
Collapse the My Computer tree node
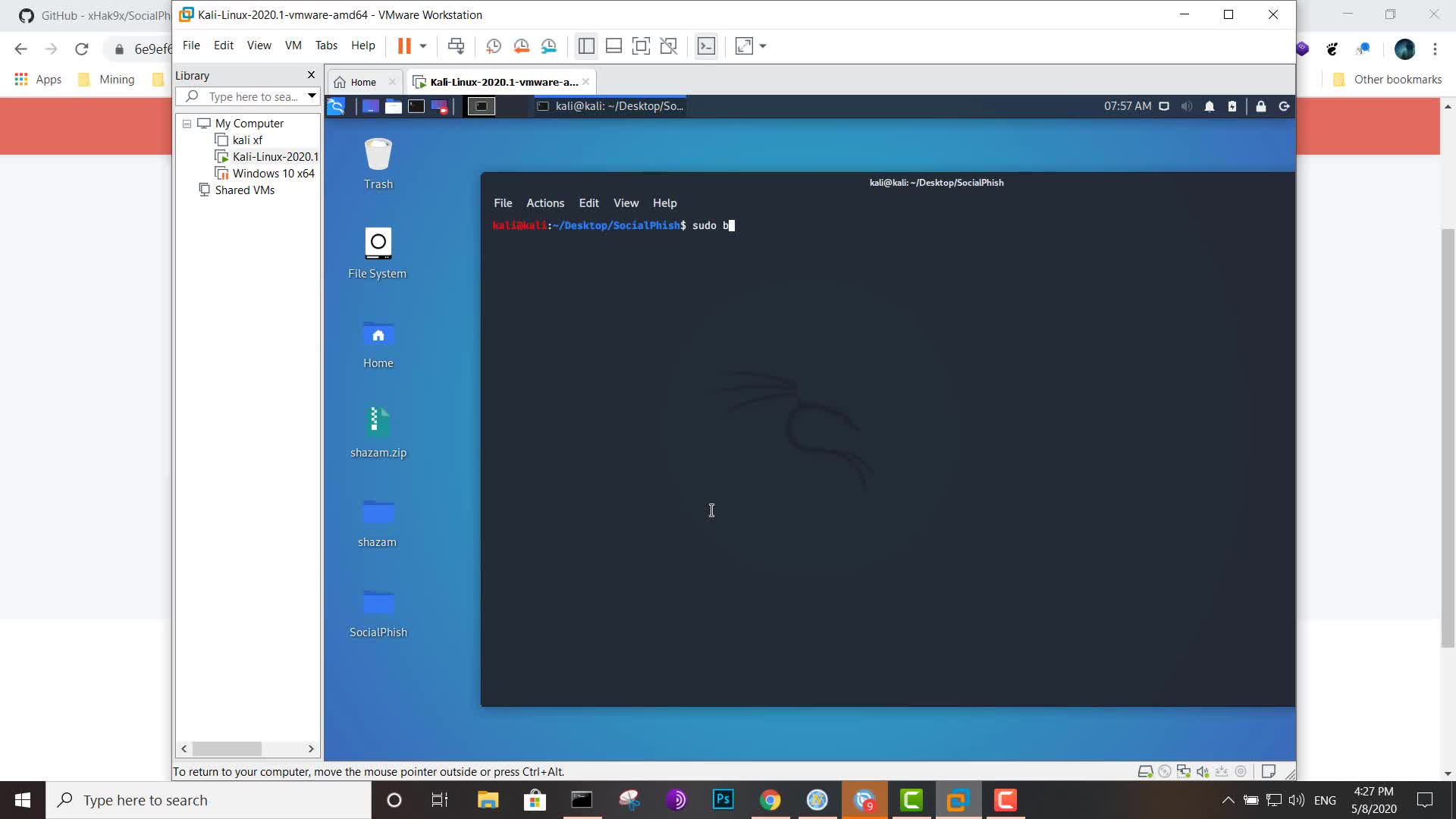pyautogui.click(x=187, y=124)
